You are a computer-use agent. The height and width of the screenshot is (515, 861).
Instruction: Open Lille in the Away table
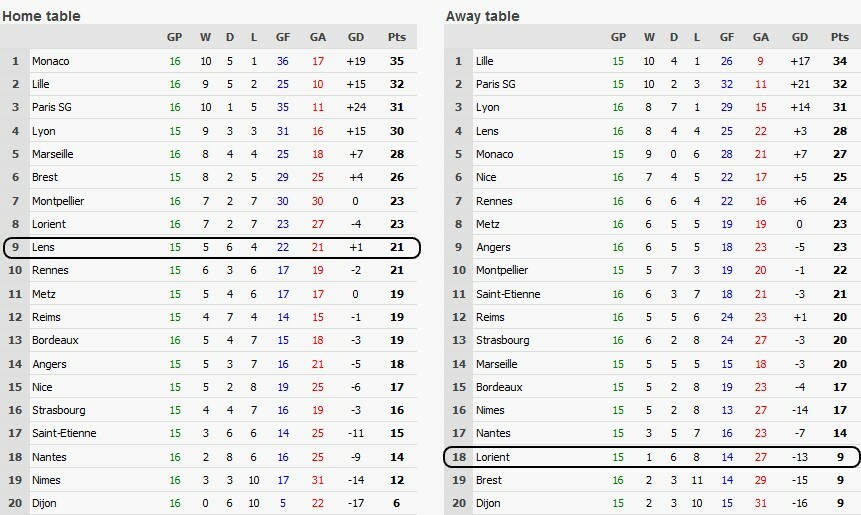(485, 61)
